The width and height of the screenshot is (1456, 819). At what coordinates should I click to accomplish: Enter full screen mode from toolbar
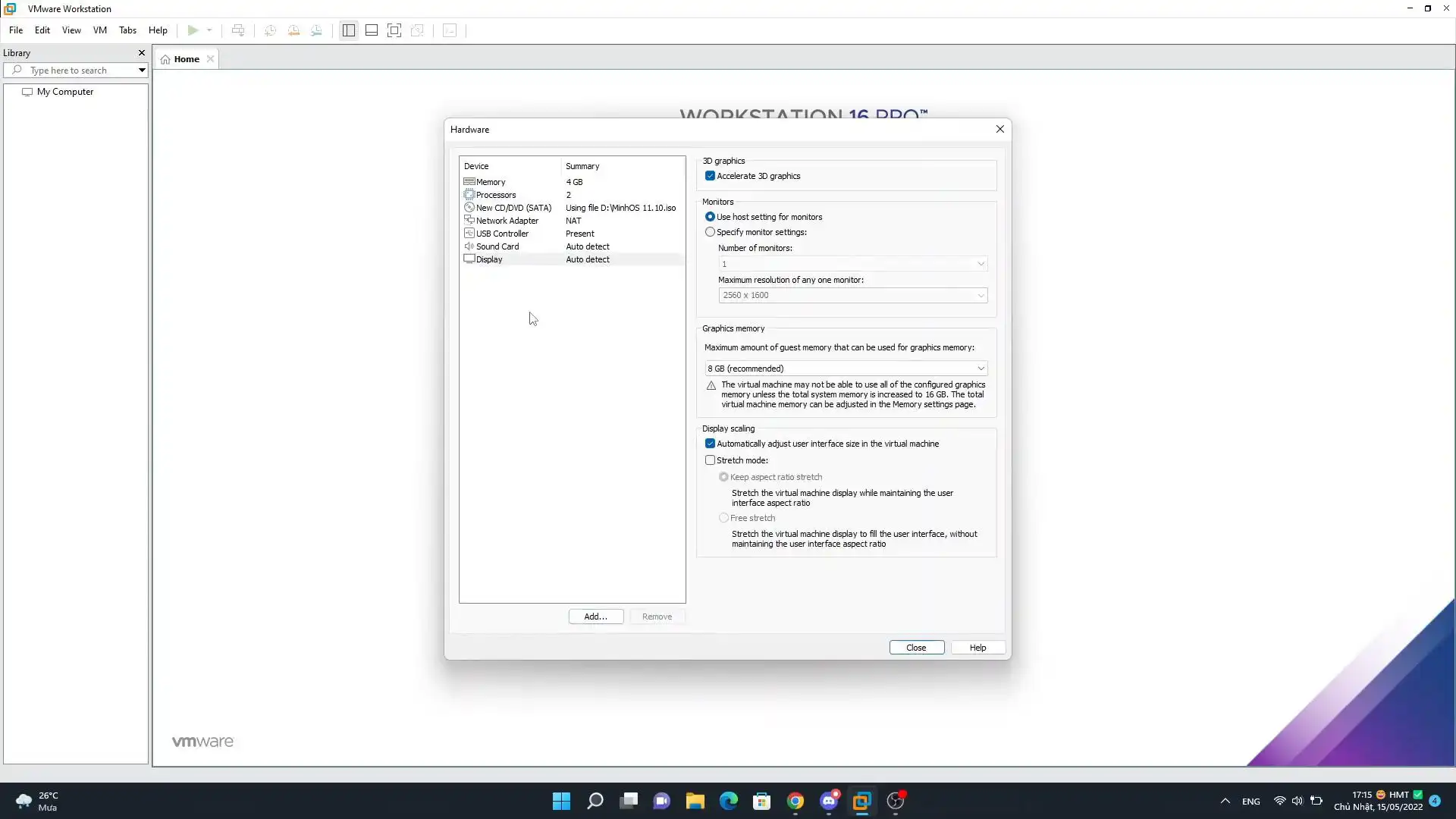(x=394, y=30)
